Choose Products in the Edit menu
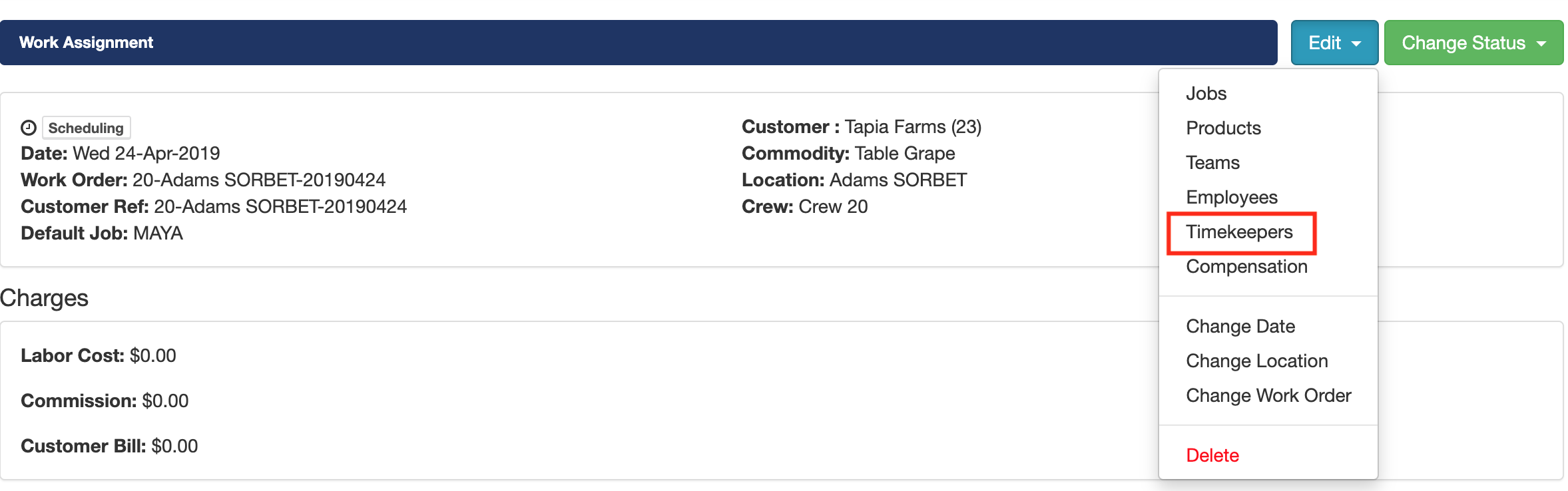This screenshot has height=491, width=1568. [1223, 128]
